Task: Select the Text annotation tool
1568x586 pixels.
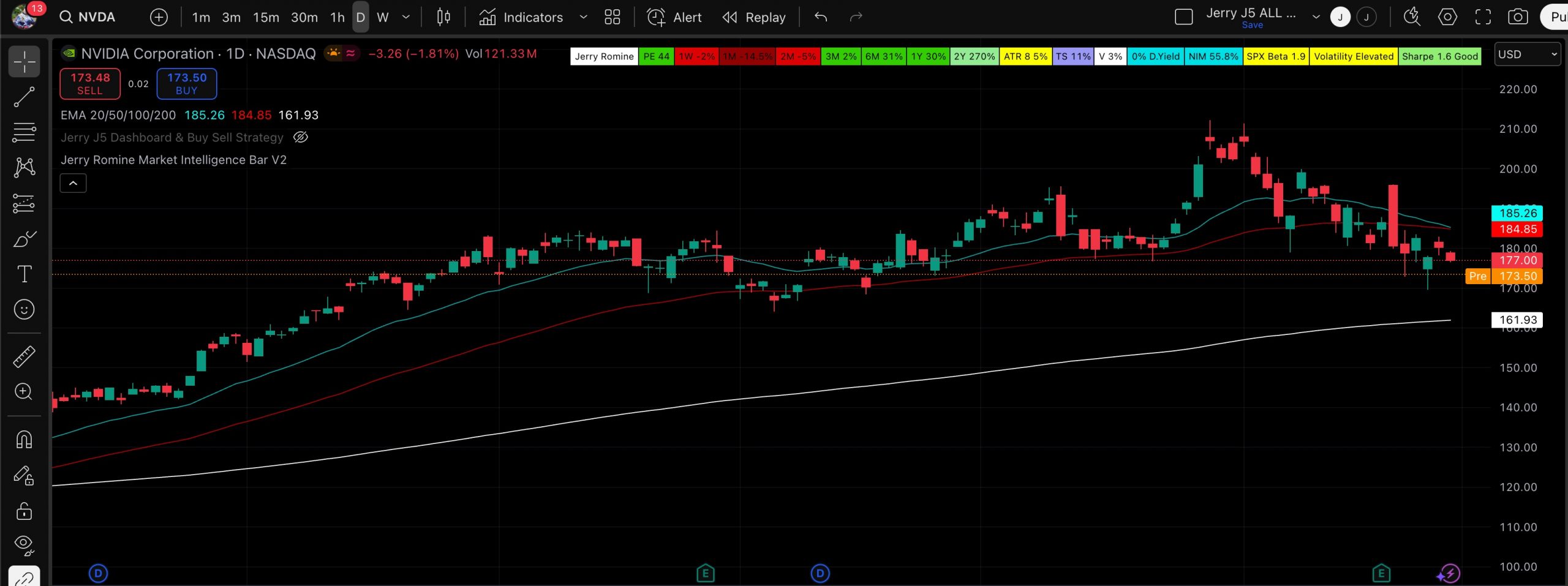Action: click(x=24, y=274)
